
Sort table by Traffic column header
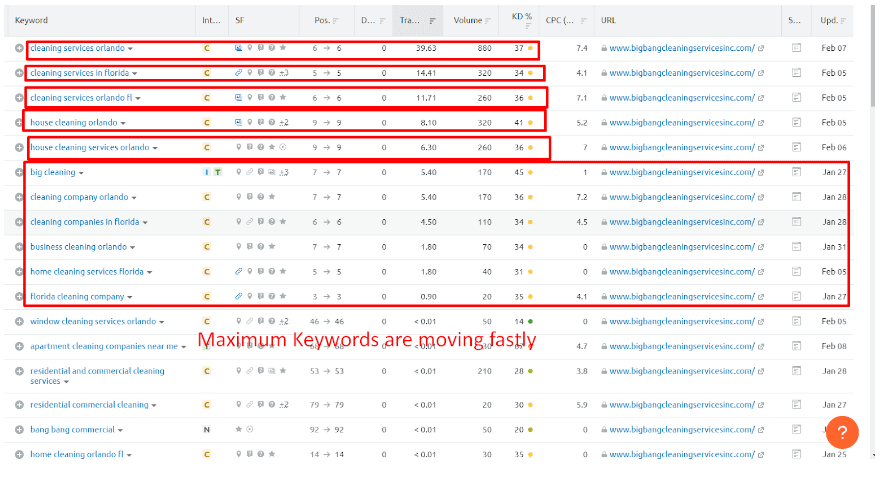[417, 20]
